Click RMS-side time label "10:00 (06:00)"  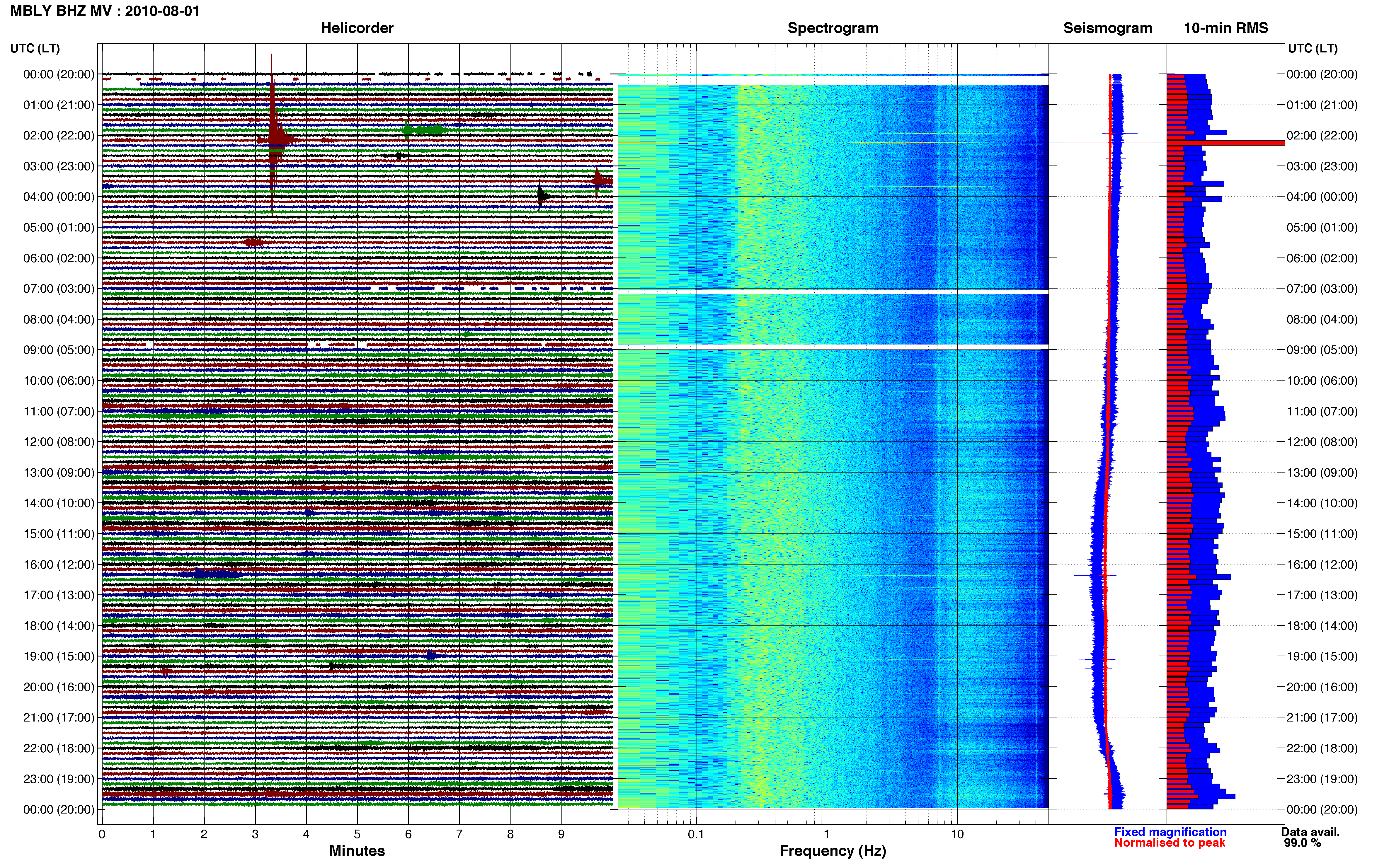(x=1322, y=381)
